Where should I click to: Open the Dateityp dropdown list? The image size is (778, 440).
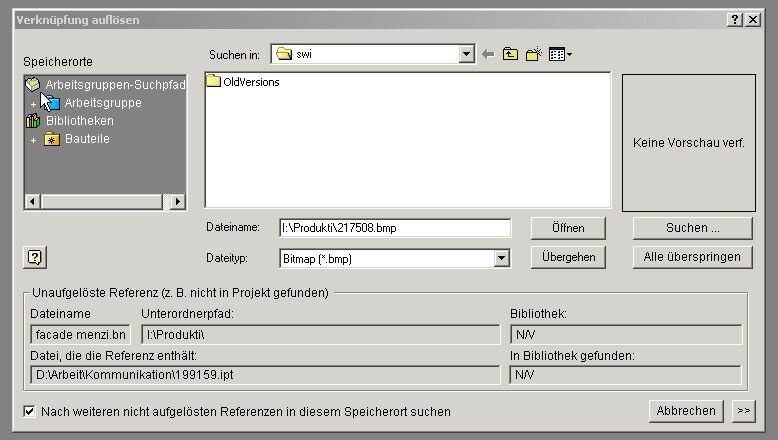[x=501, y=258]
